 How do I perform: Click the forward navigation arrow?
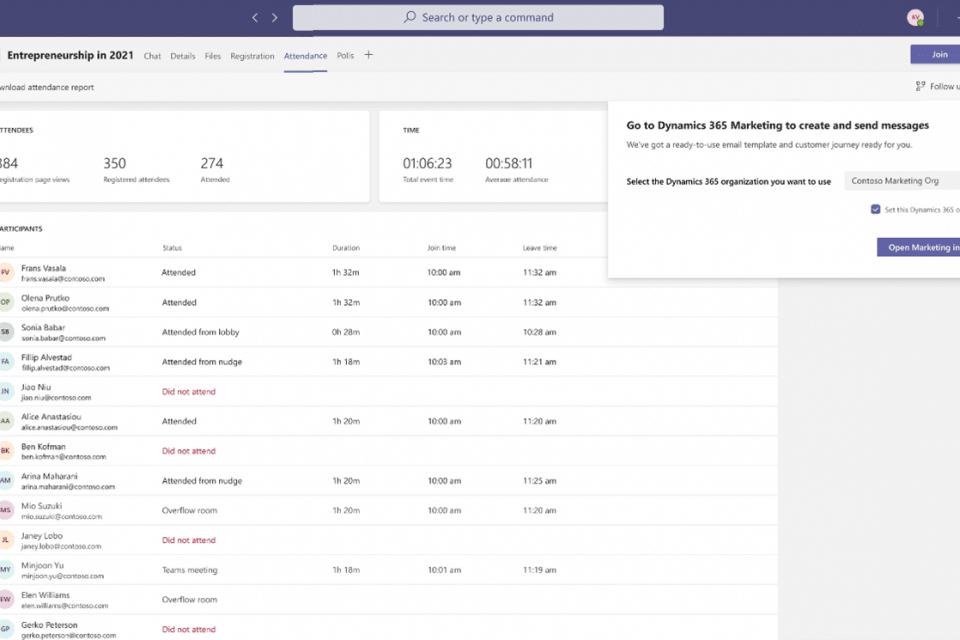point(275,17)
